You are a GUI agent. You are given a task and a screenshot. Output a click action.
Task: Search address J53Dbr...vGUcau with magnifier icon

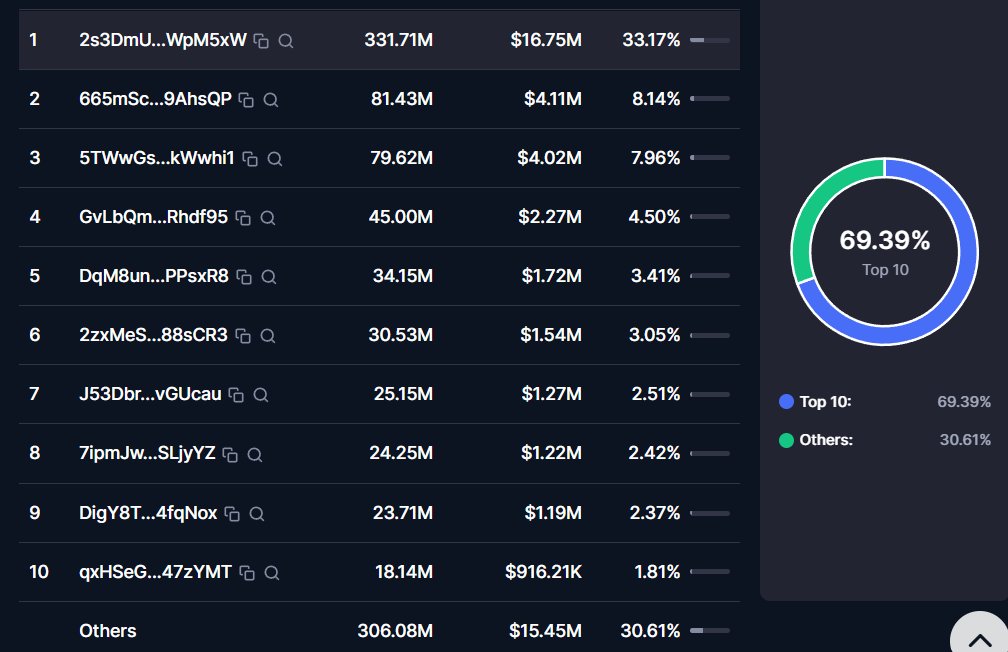click(260, 395)
